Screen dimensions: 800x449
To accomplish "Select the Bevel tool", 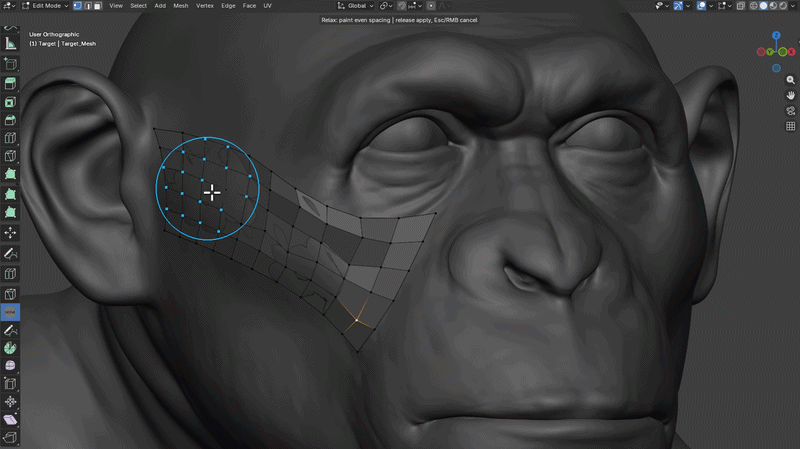I will [x=10, y=120].
